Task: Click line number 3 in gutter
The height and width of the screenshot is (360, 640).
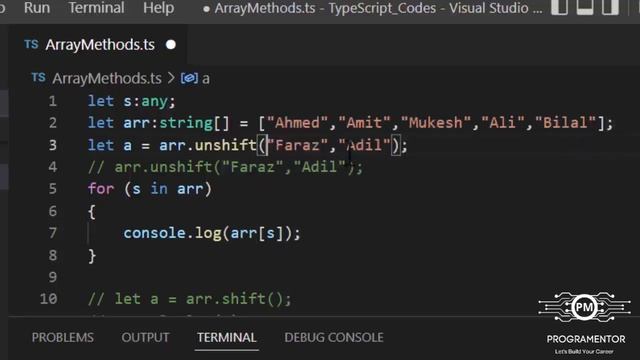Action: [x=53, y=145]
